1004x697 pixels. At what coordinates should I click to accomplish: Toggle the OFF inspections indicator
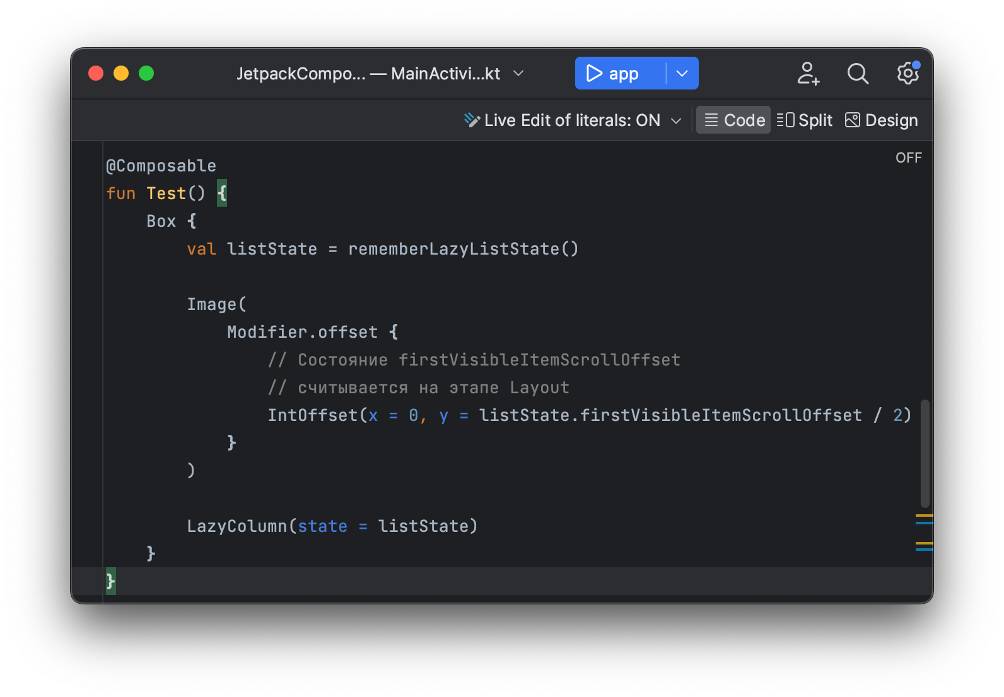(x=908, y=158)
